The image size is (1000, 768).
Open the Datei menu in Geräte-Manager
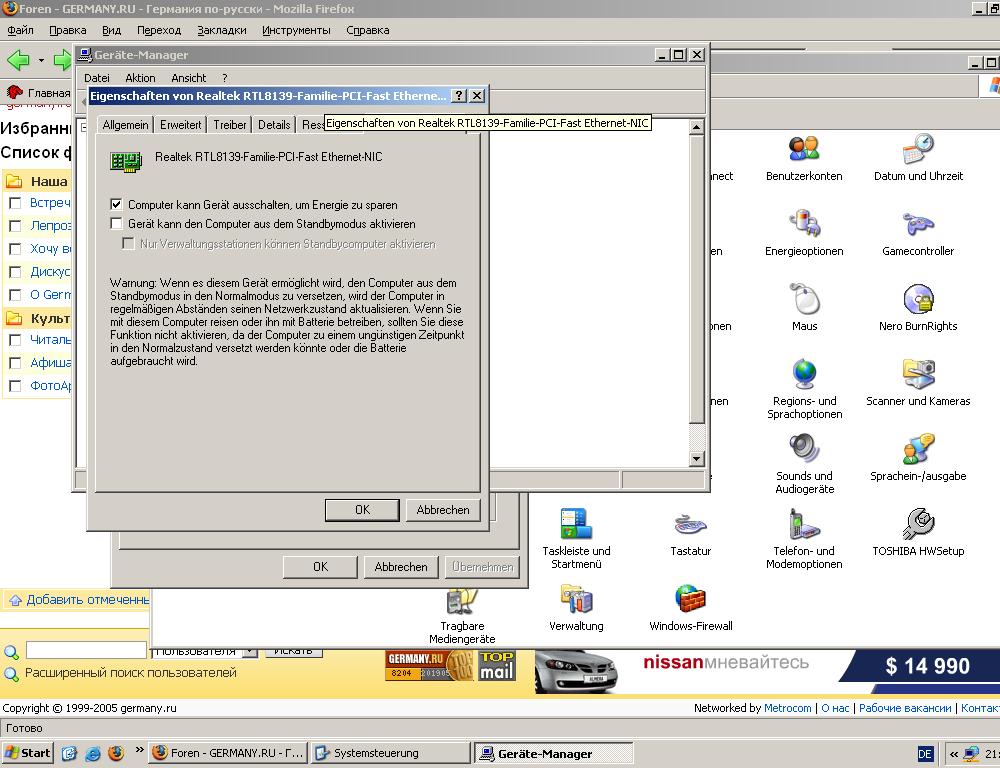point(97,78)
